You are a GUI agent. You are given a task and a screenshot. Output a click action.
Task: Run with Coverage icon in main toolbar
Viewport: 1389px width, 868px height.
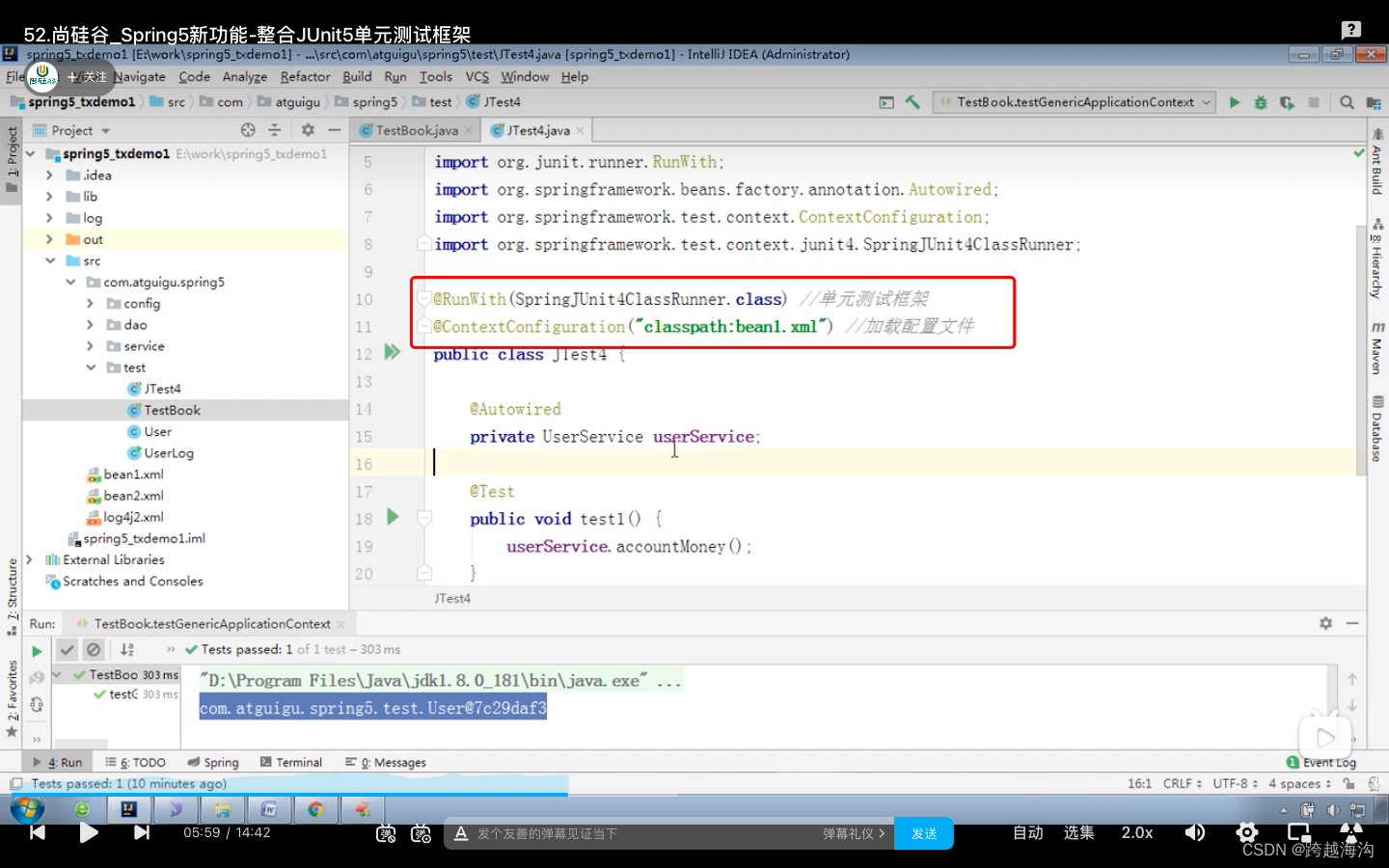[x=1287, y=102]
